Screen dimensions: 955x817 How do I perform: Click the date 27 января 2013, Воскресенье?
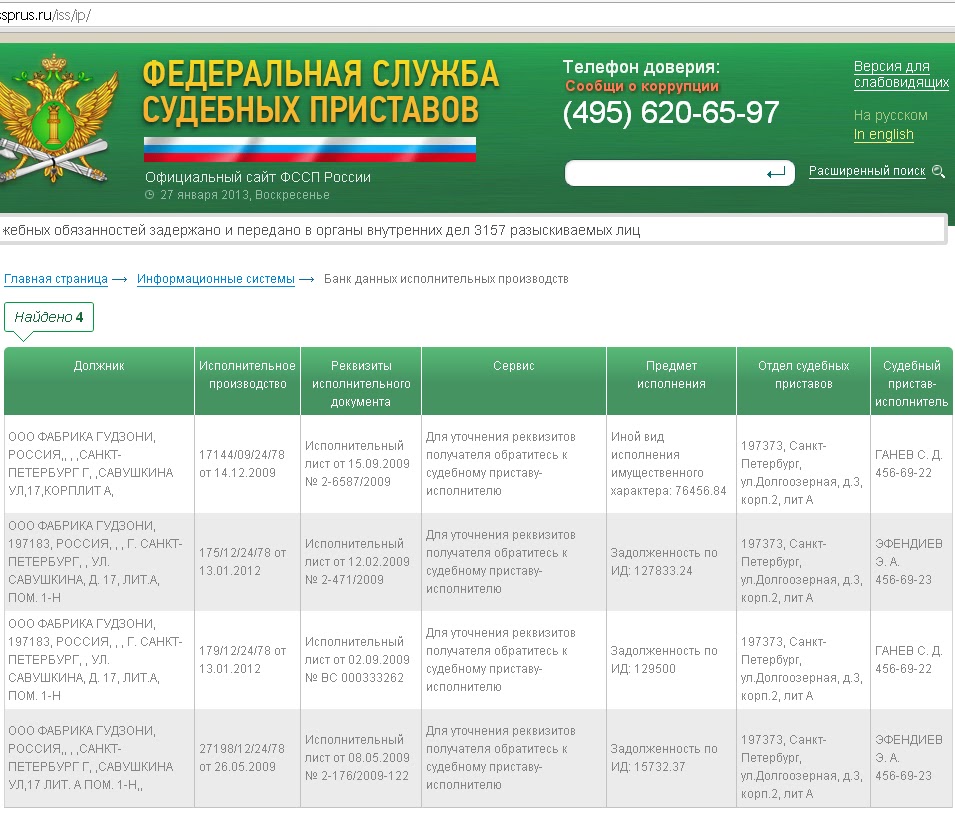click(x=245, y=195)
